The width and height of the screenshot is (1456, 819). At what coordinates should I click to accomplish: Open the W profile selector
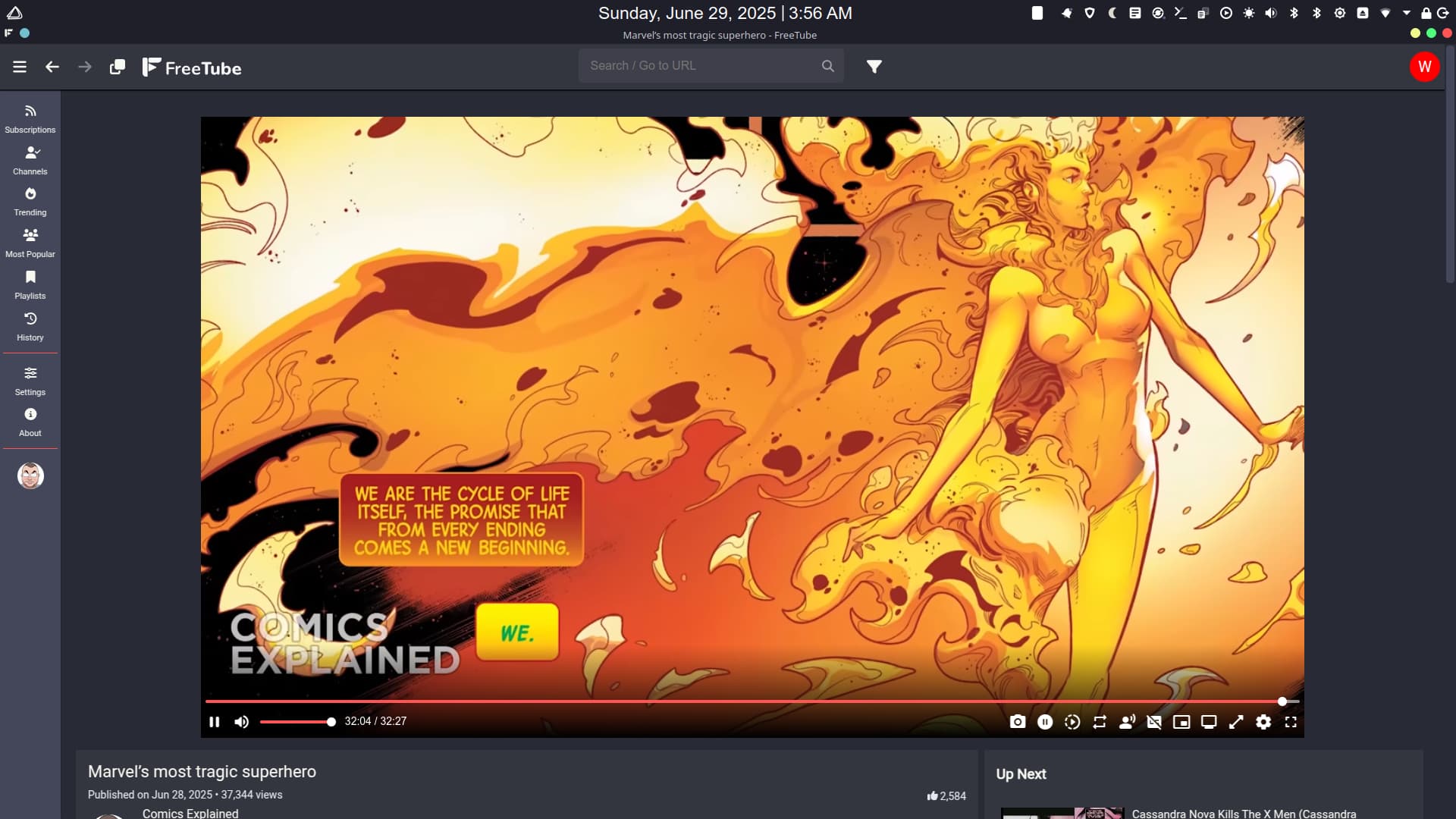[x=1424, y=67]
